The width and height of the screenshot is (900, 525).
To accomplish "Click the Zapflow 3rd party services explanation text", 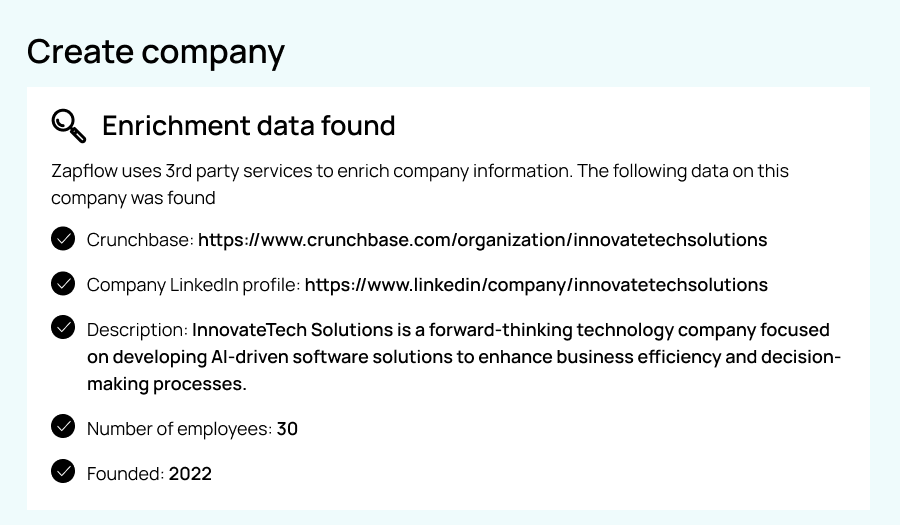I will pos(420,184).
